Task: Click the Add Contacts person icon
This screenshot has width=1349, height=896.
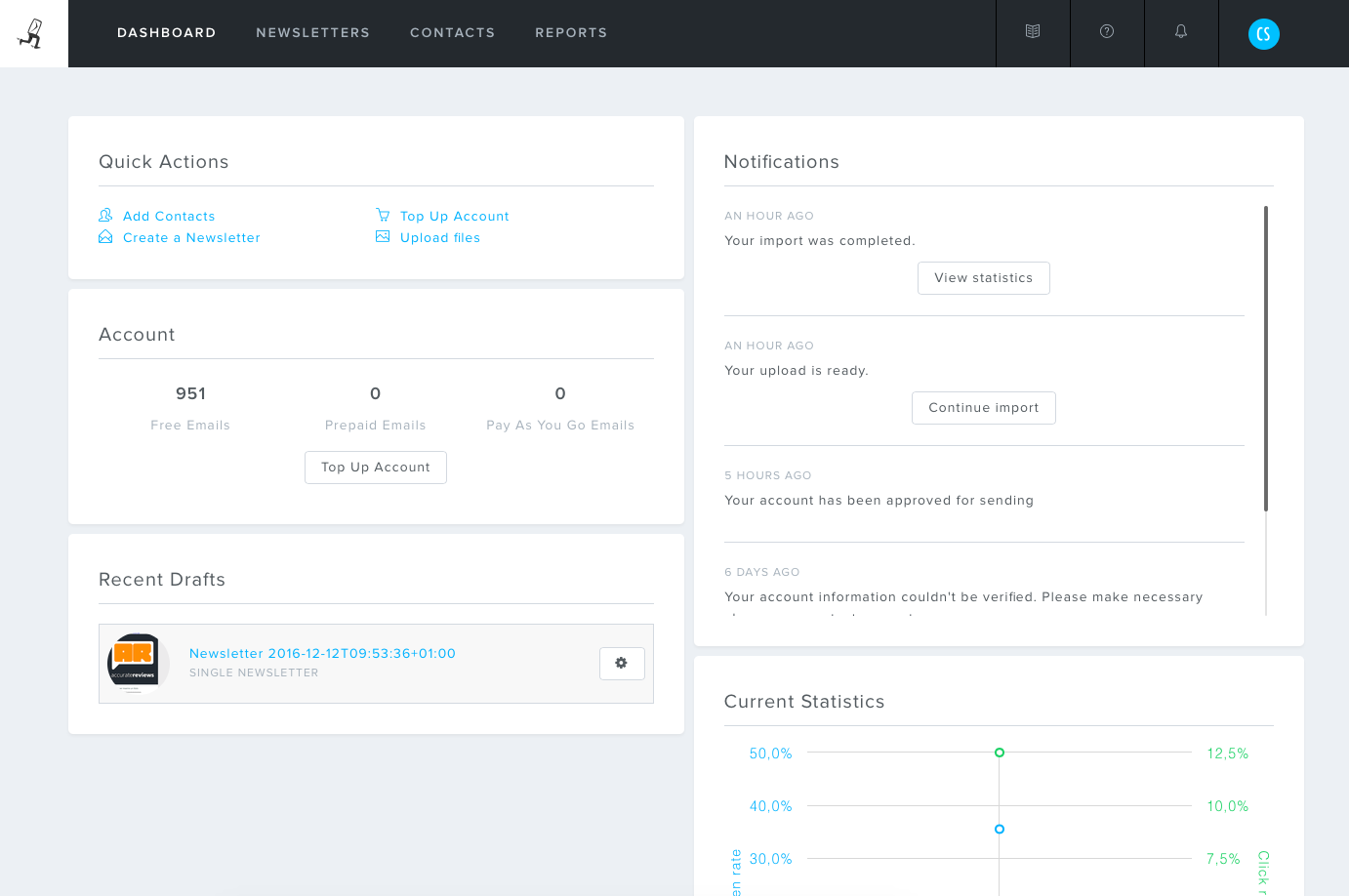Action: pos(105,216)
